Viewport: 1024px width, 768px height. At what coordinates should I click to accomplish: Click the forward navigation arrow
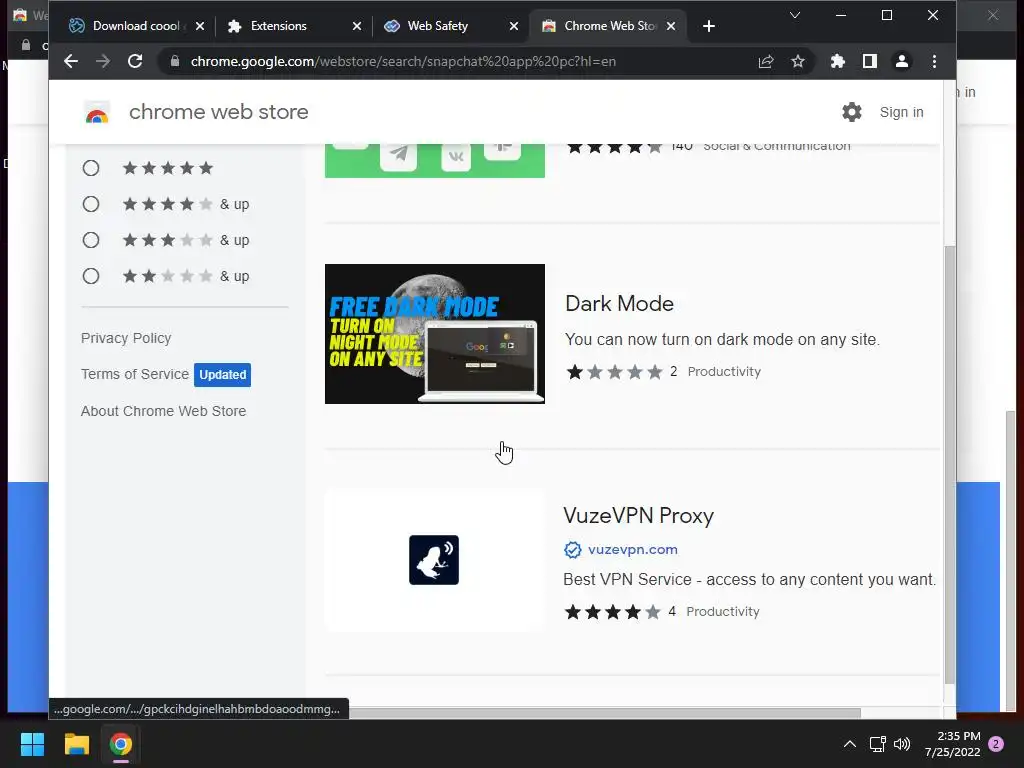click(103, 61)
